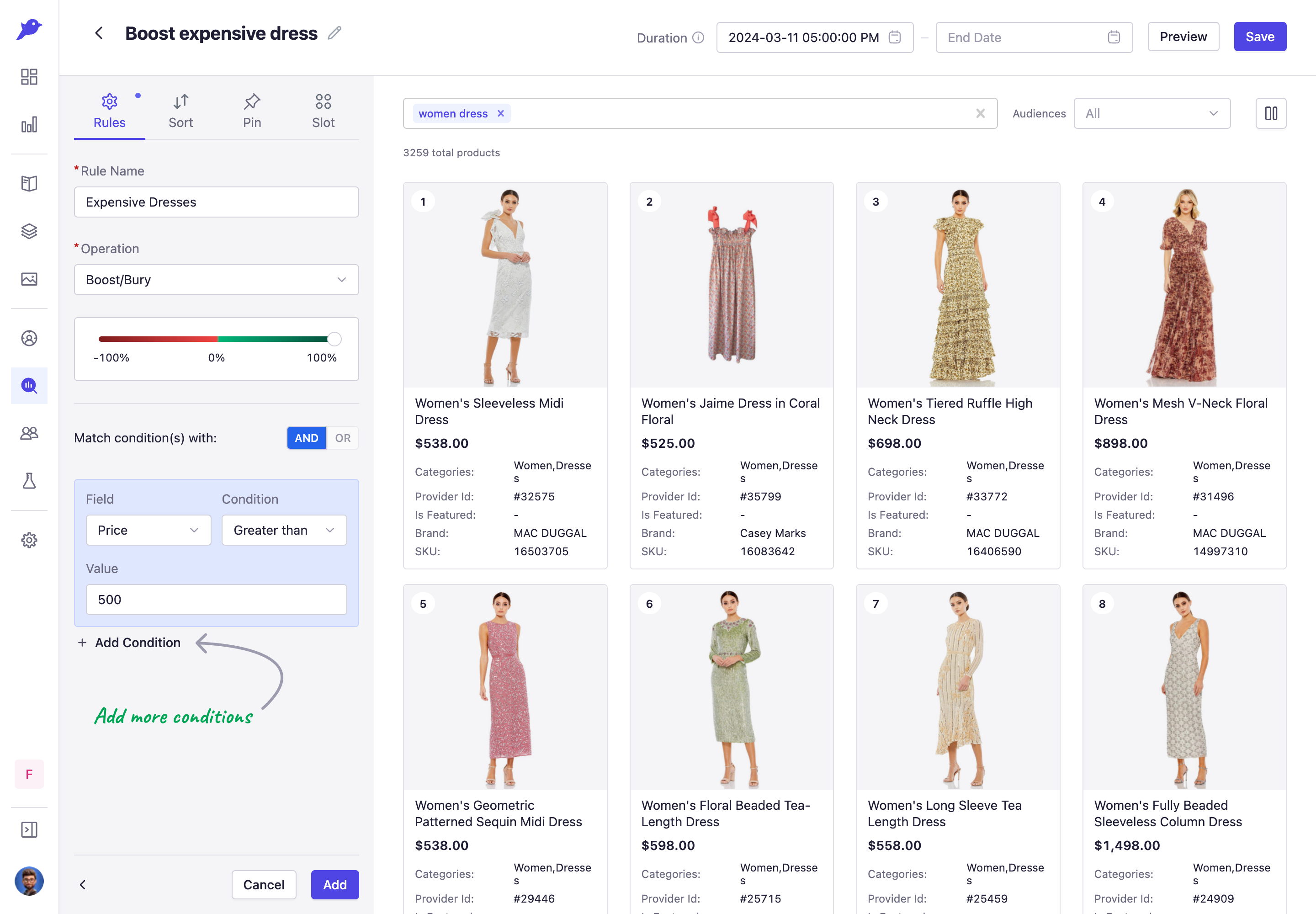
Task: Click Women's Fully Beaded Sleeveless Column Dress title
Action: 1167,813
